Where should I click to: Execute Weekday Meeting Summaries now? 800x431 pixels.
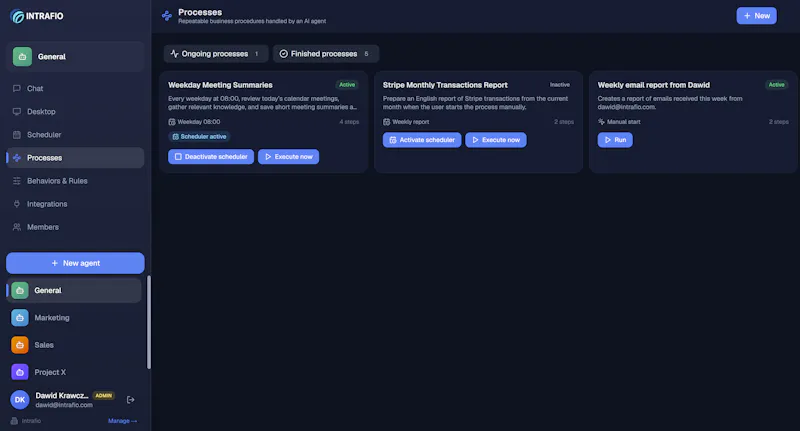tap(288, 157)
